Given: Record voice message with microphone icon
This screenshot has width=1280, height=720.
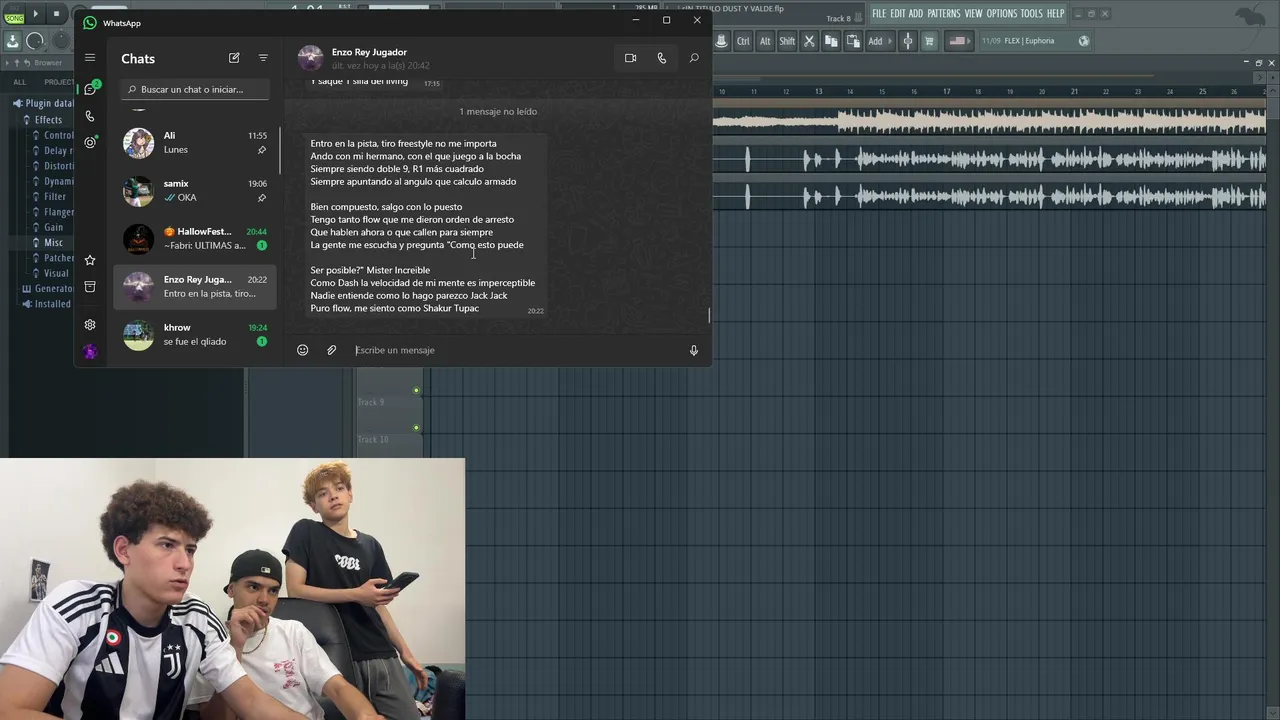Looking at the screenshot, I should point(693,350).
